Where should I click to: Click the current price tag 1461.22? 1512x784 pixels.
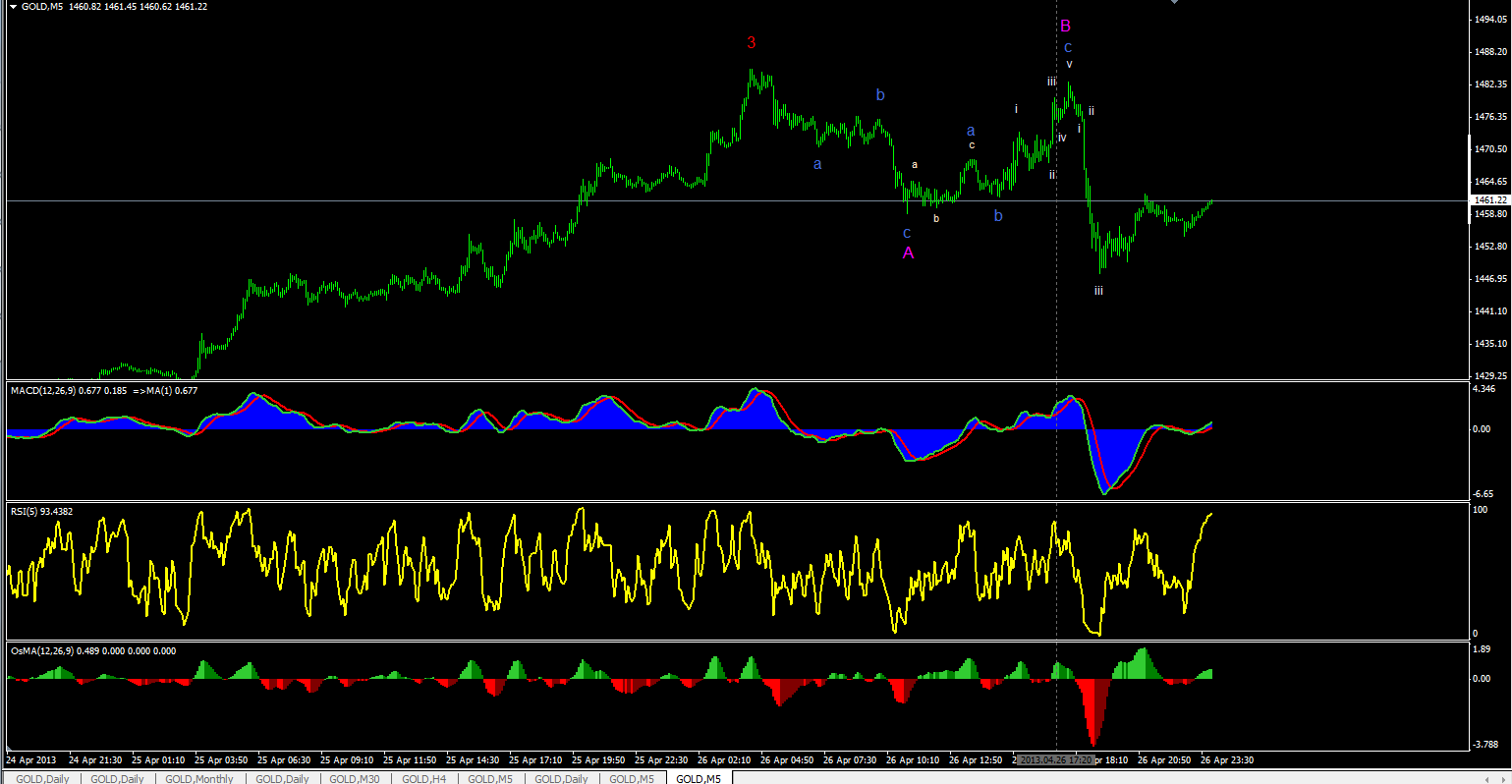[1490, 199]
